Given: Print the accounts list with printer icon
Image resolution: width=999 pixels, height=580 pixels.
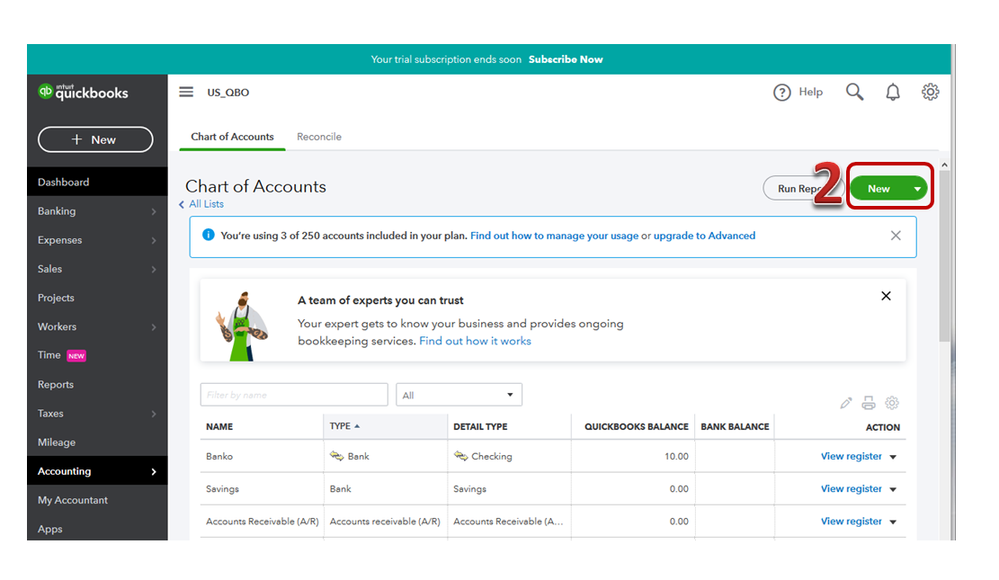Looking at the screenshot, I should click(868, 403).
